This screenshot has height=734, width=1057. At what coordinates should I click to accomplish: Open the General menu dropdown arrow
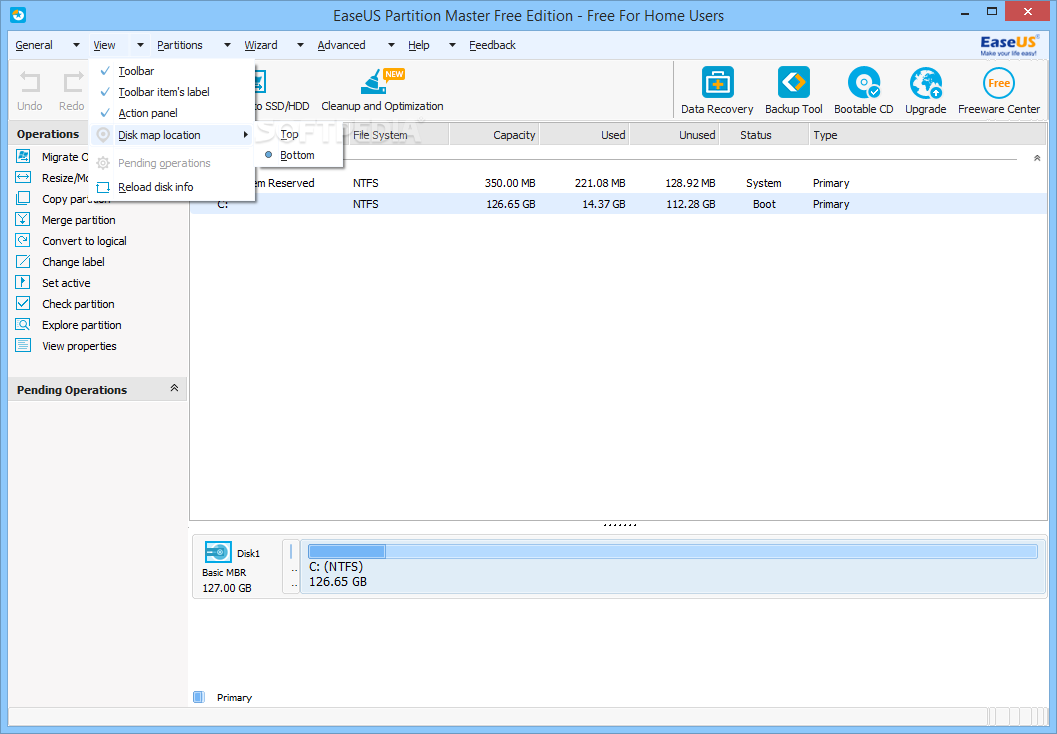tap(76, 45)
